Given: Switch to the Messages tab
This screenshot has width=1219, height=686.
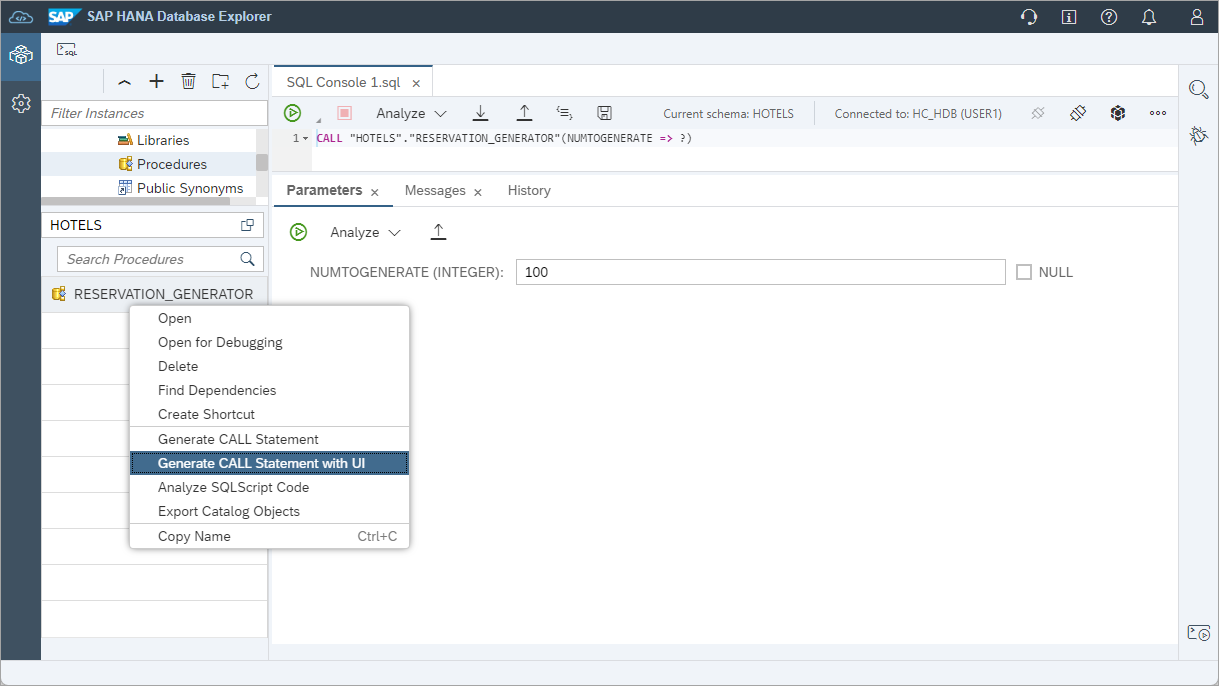Looking at the screenshot, I should (435, 190).
